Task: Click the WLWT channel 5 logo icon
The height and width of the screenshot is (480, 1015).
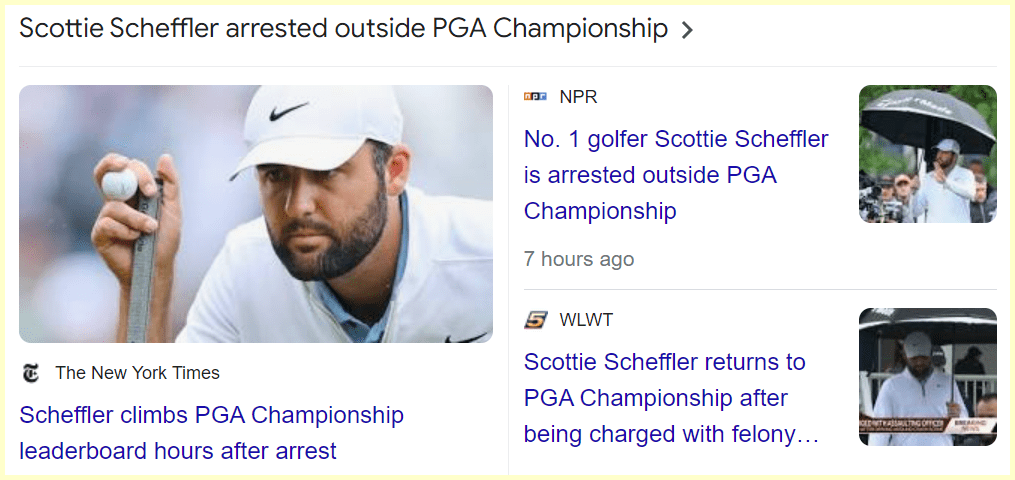Action: (535, 320)
